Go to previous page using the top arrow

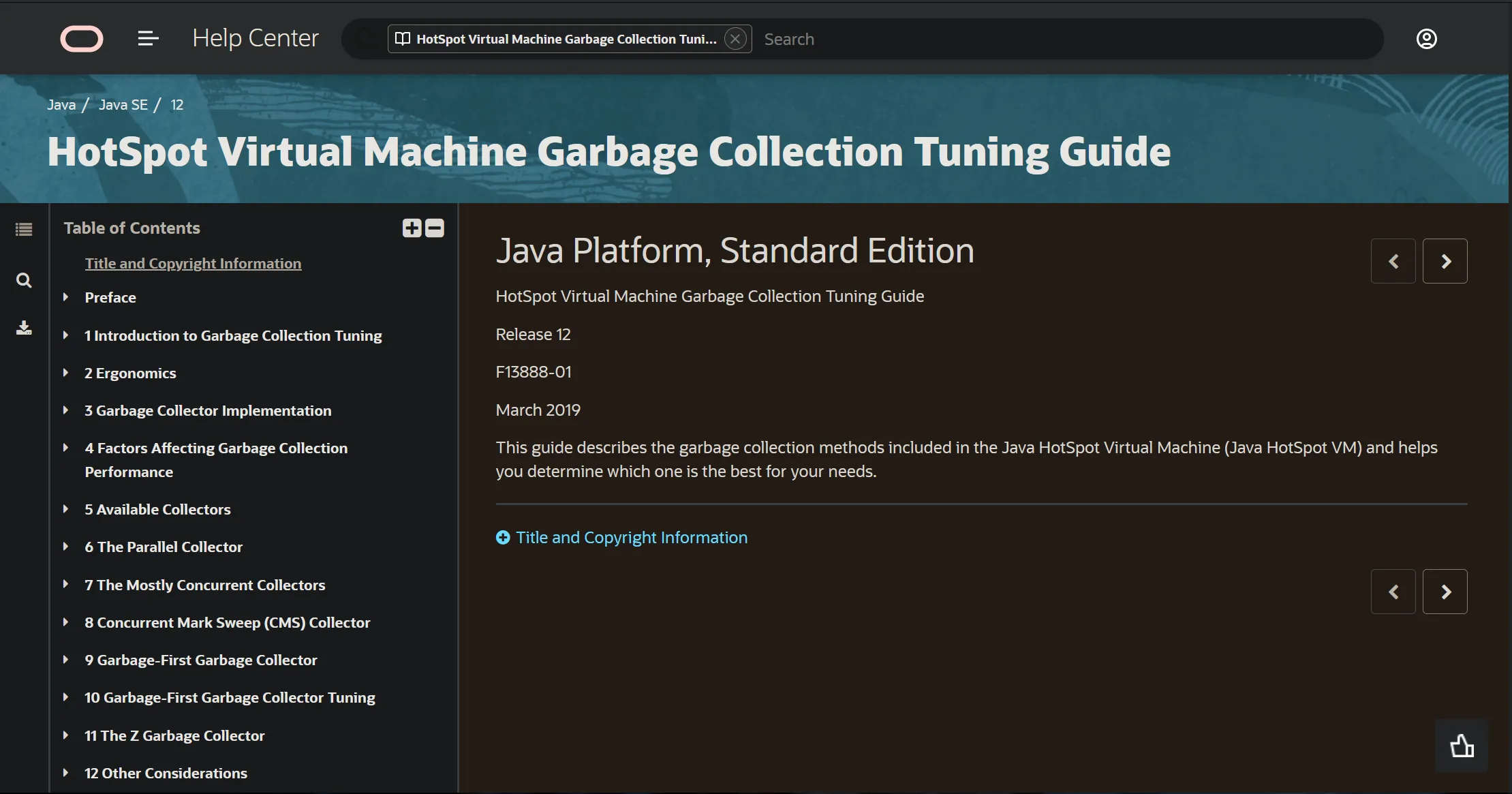(x=1393, y=261)
